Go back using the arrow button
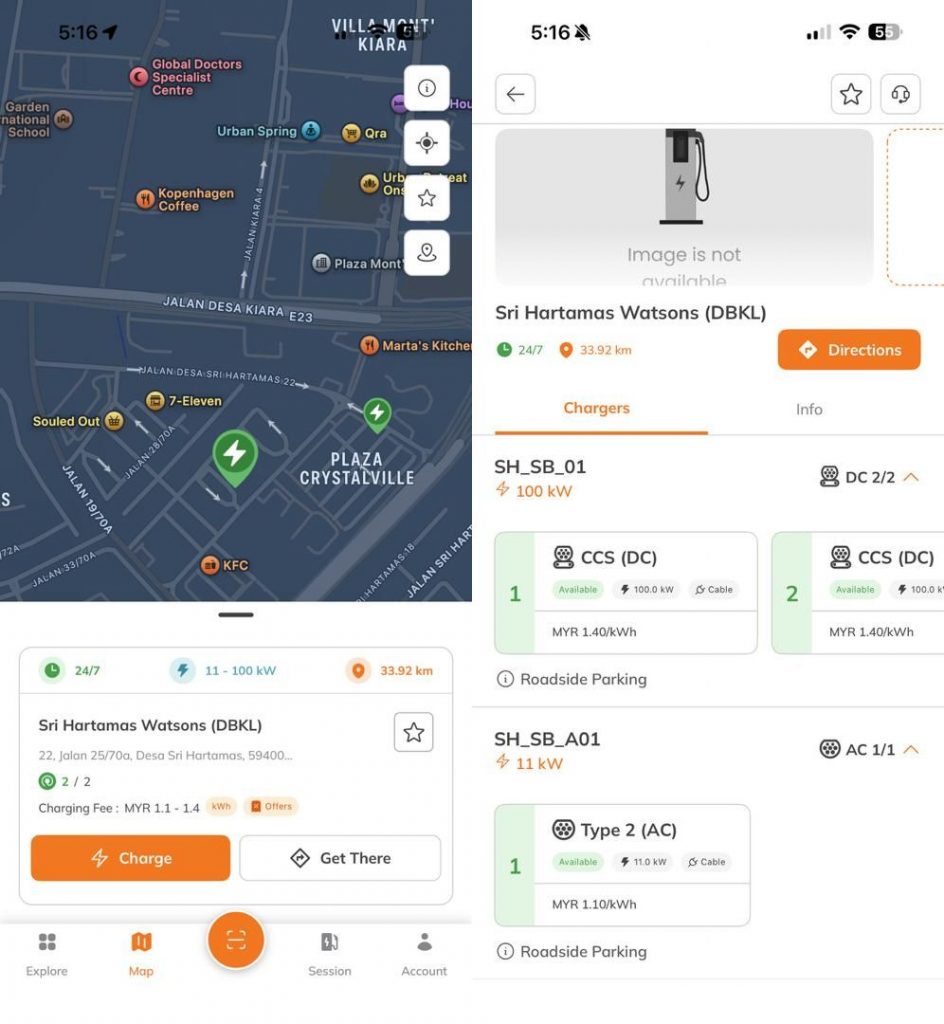 click(x=515, y=94)
